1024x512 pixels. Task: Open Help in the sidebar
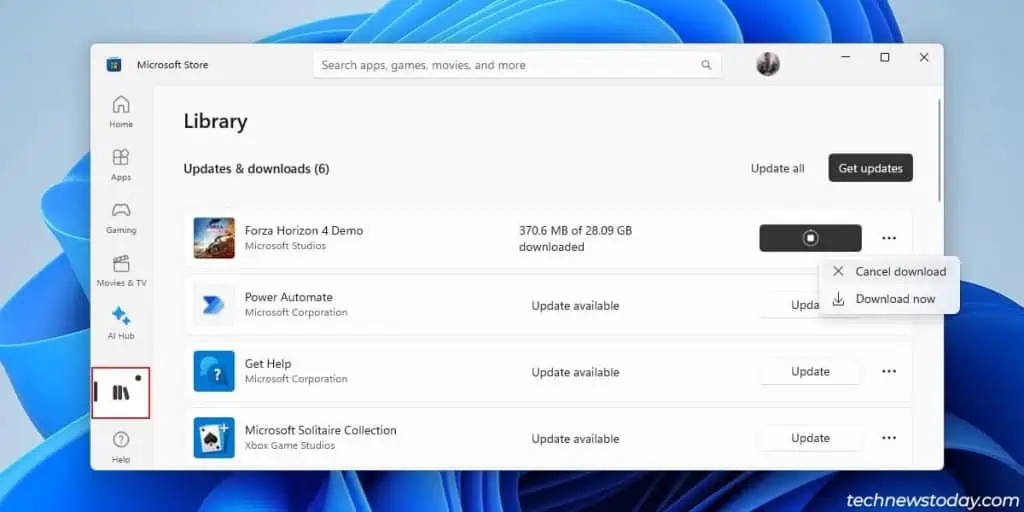[121, 447]
